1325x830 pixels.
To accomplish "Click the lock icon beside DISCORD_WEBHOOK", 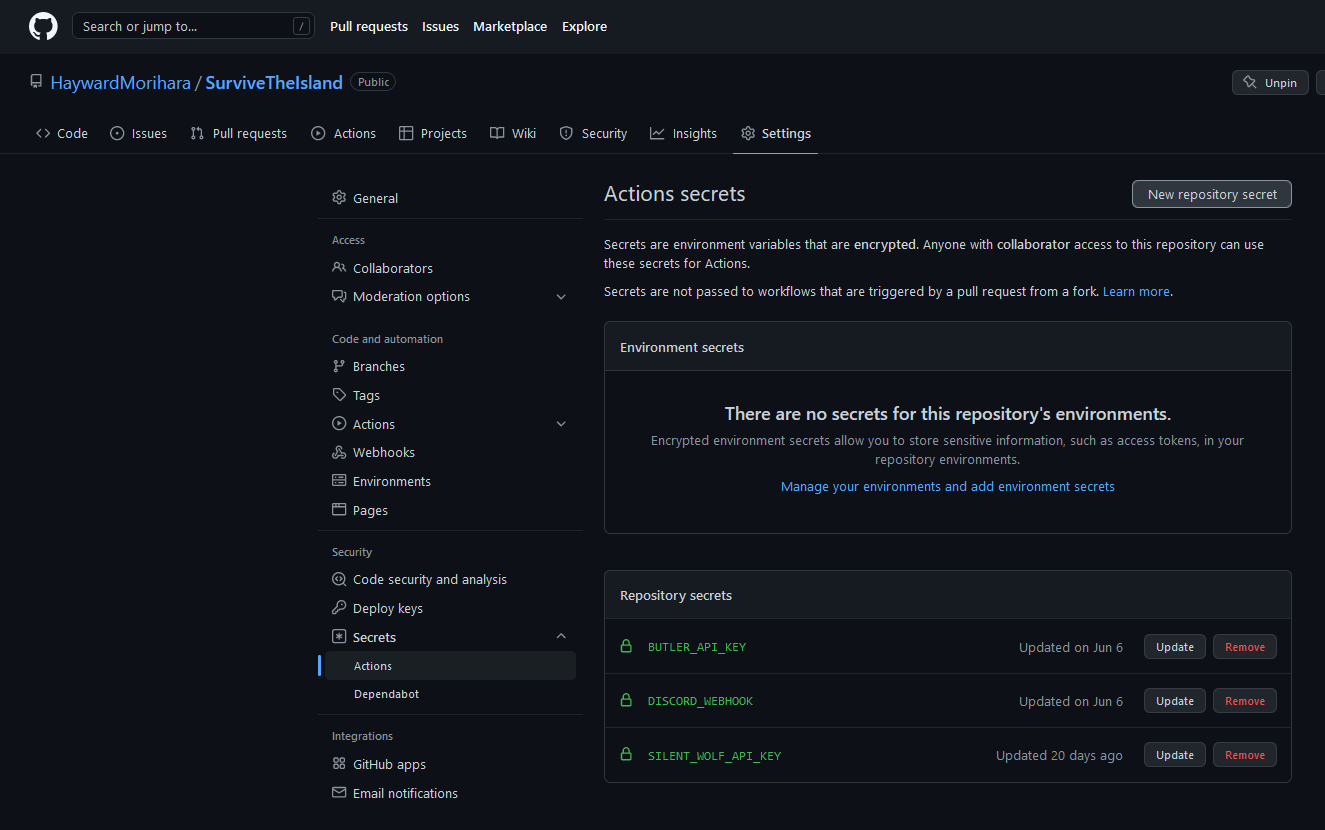I will pos(627,700).
